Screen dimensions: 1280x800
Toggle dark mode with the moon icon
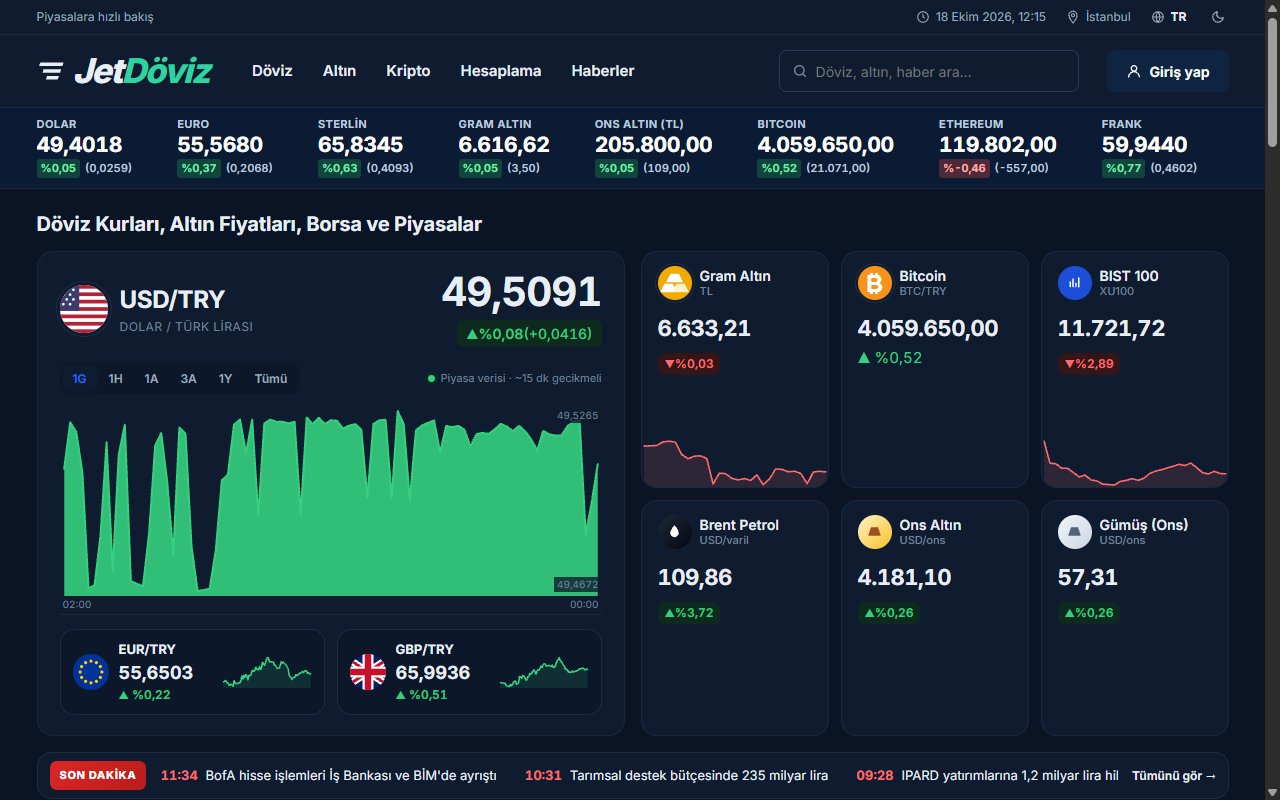click(x=1218, y=17)
